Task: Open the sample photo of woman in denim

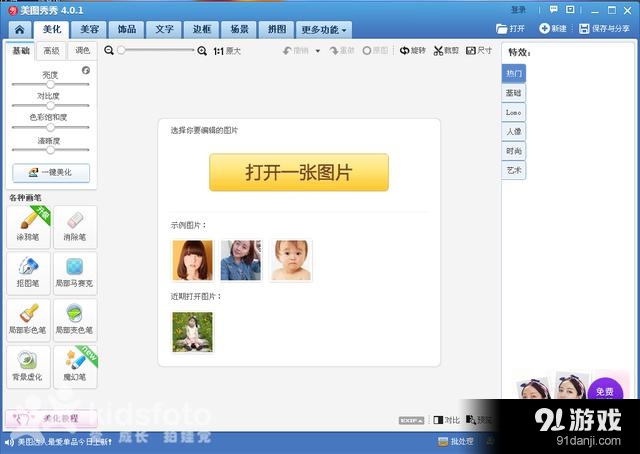Action: (241, 260)
